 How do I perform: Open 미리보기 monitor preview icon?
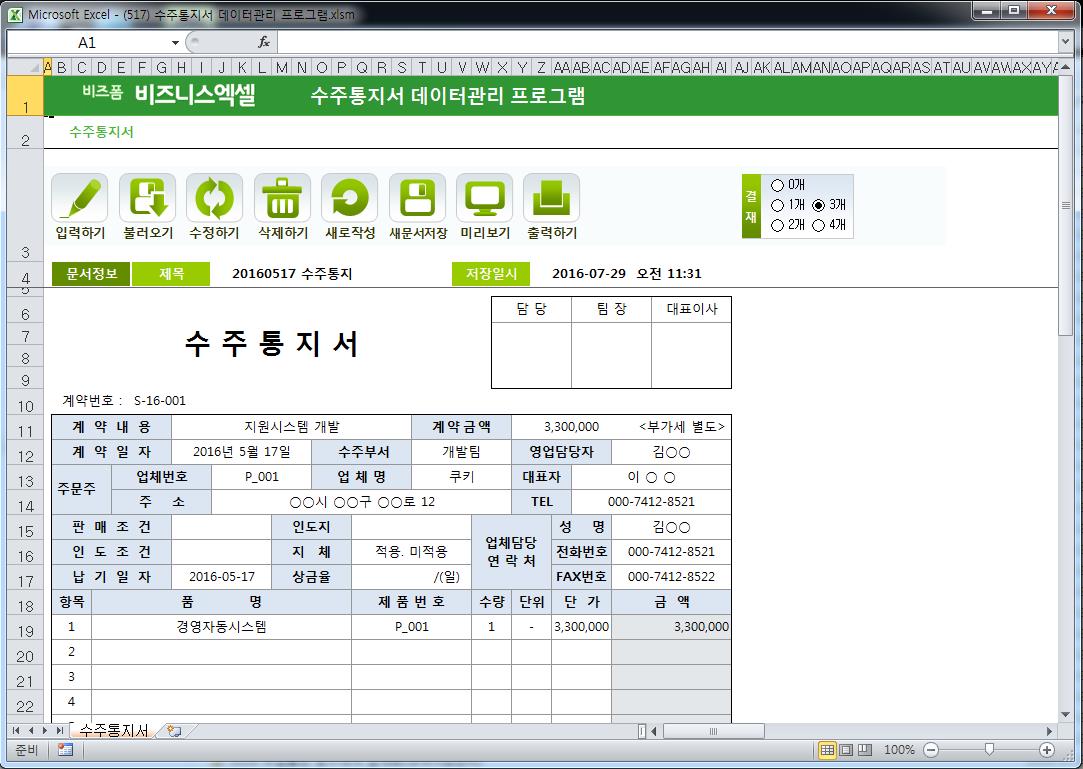tap(484, 198)
